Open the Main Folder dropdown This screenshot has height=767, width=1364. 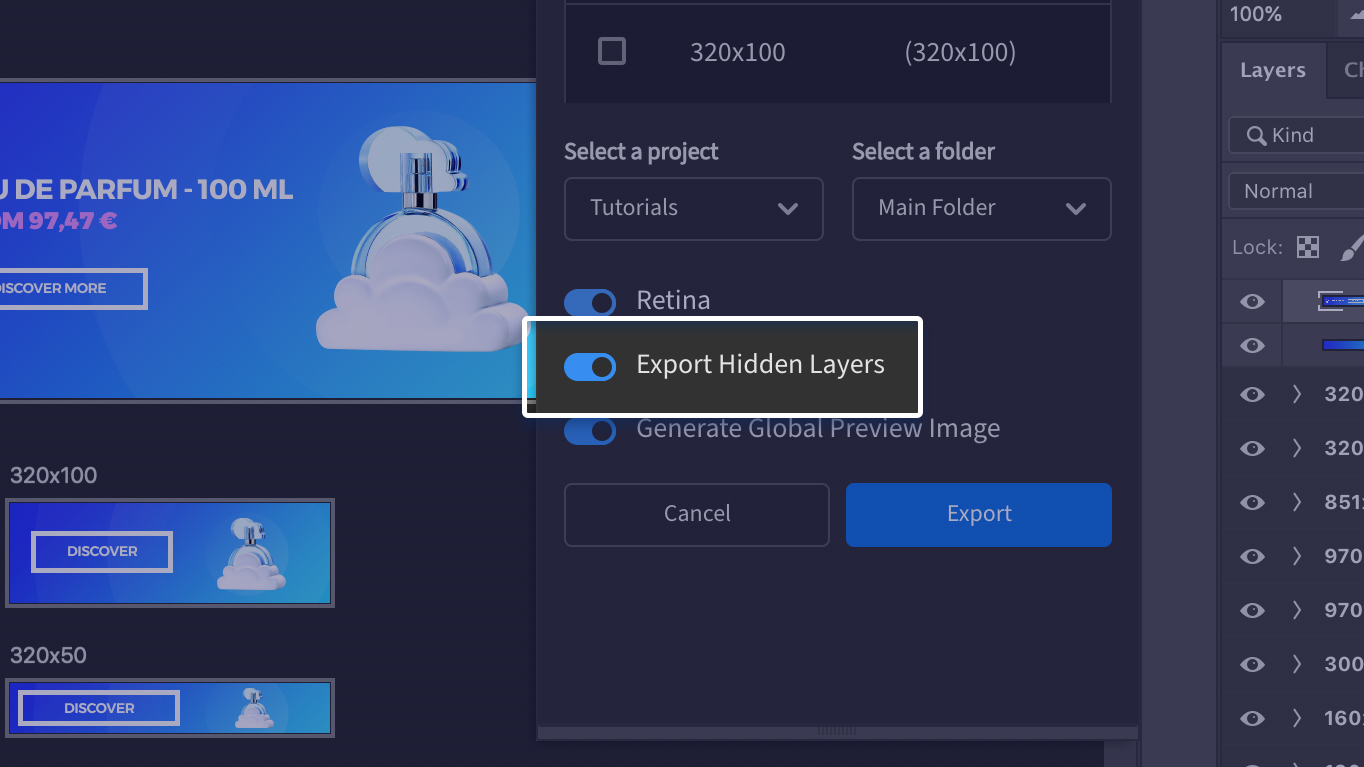pyautogui.click(x=981, y=209)
